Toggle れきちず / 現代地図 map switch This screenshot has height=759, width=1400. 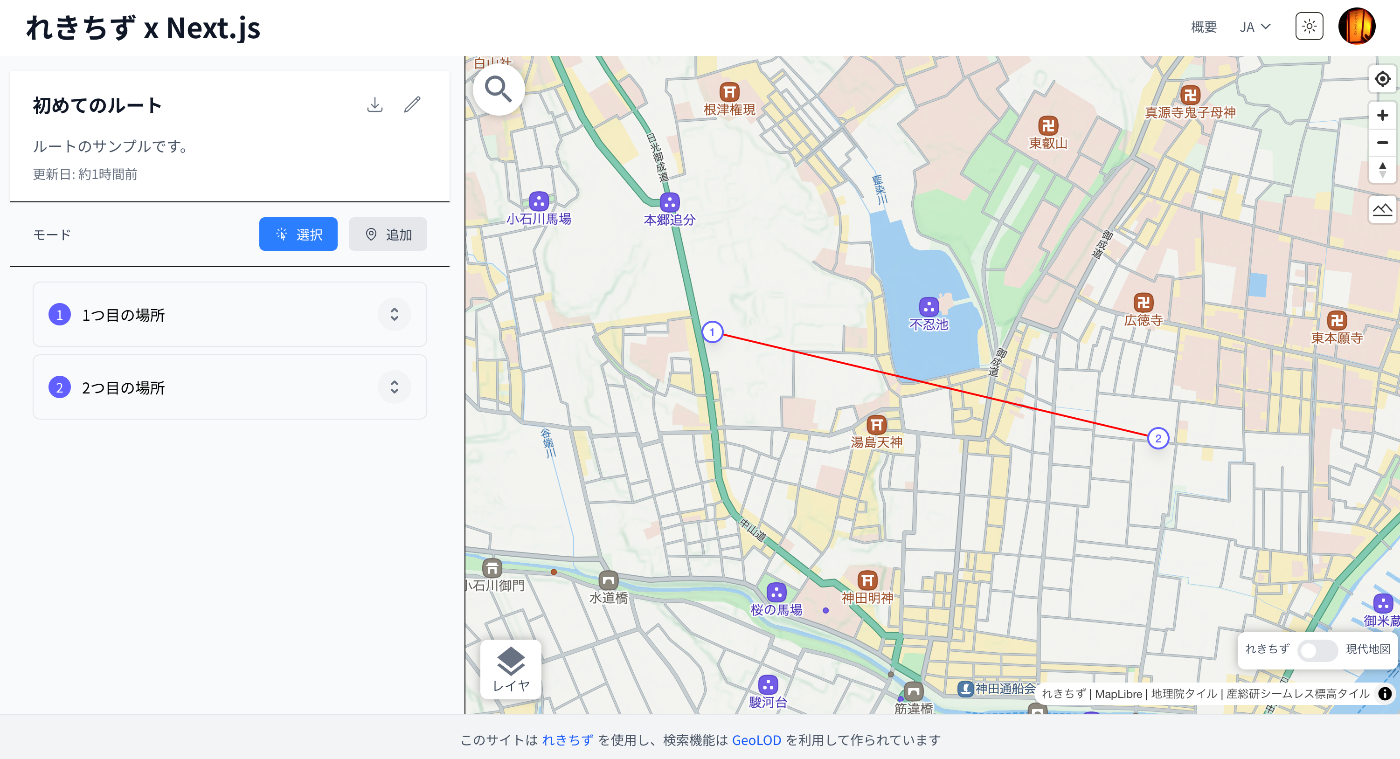click(1317, 650)
